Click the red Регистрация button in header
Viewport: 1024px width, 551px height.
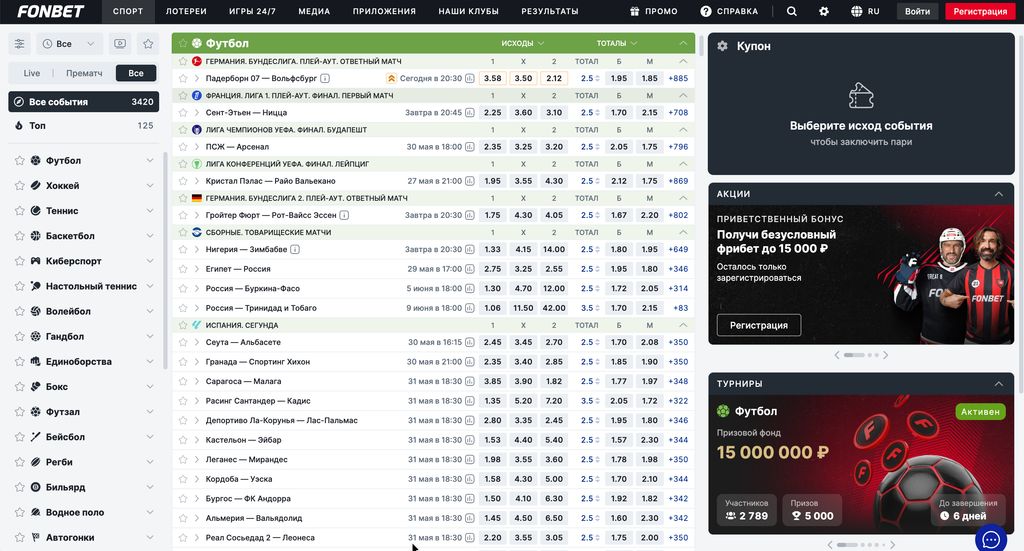(980, 11)
